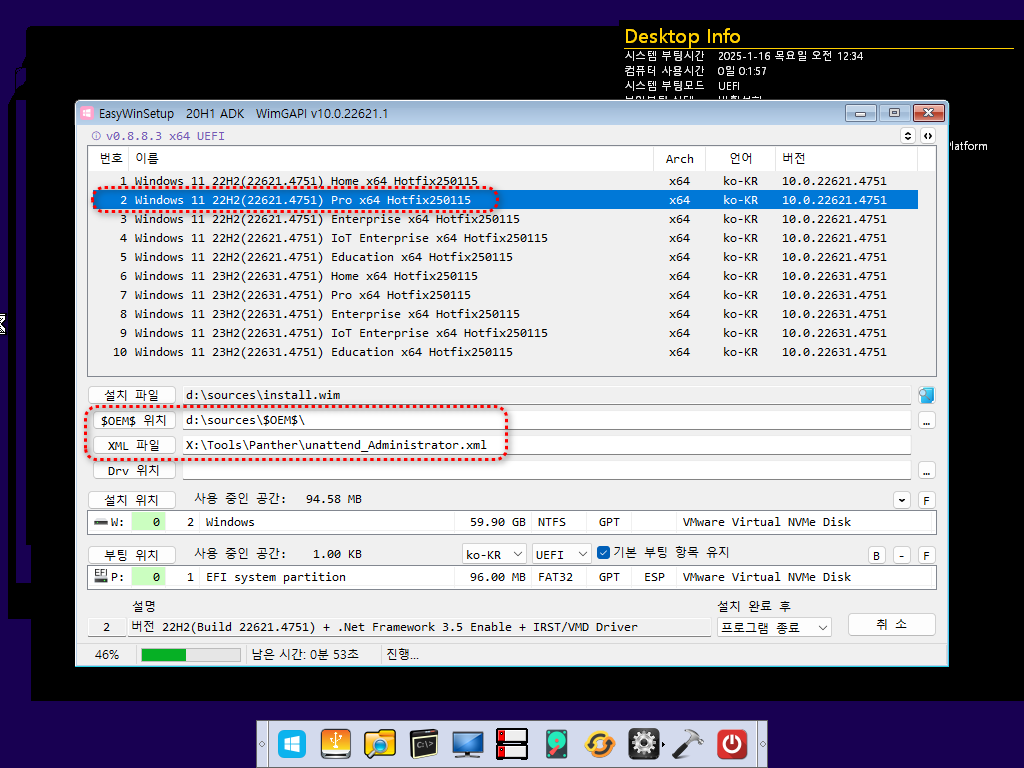Launch the USB drive tool in dock
Image resolution: width=1024 pixels, height=768 pixels.
point(336,744)
